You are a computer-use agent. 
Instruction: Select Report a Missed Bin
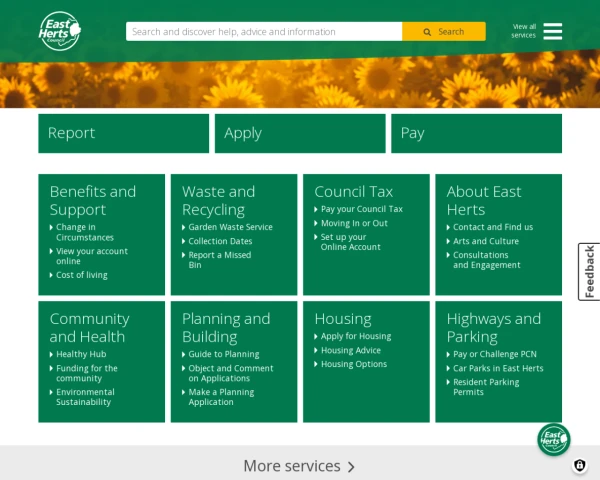220,260
